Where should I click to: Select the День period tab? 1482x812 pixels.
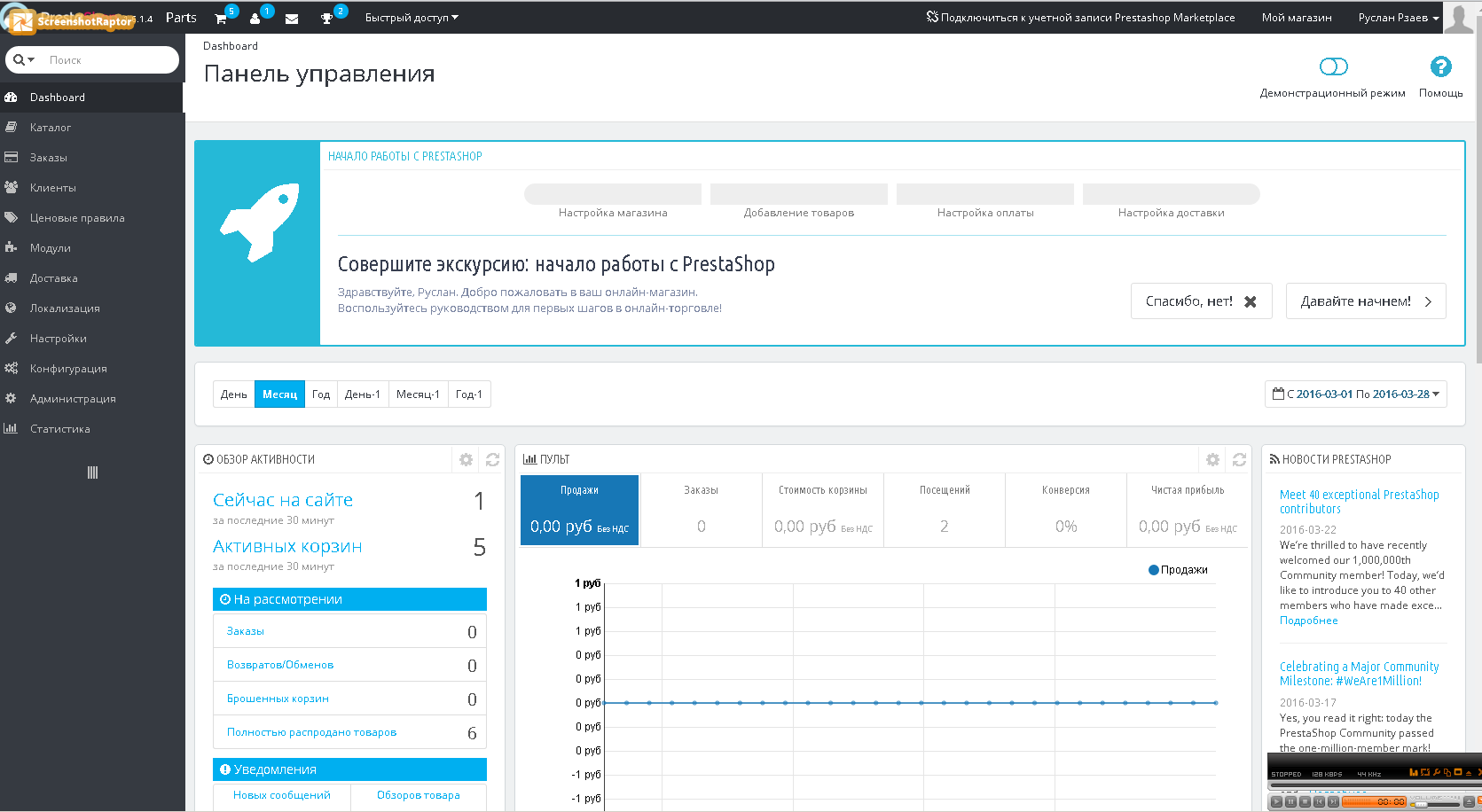pos(234,394)
